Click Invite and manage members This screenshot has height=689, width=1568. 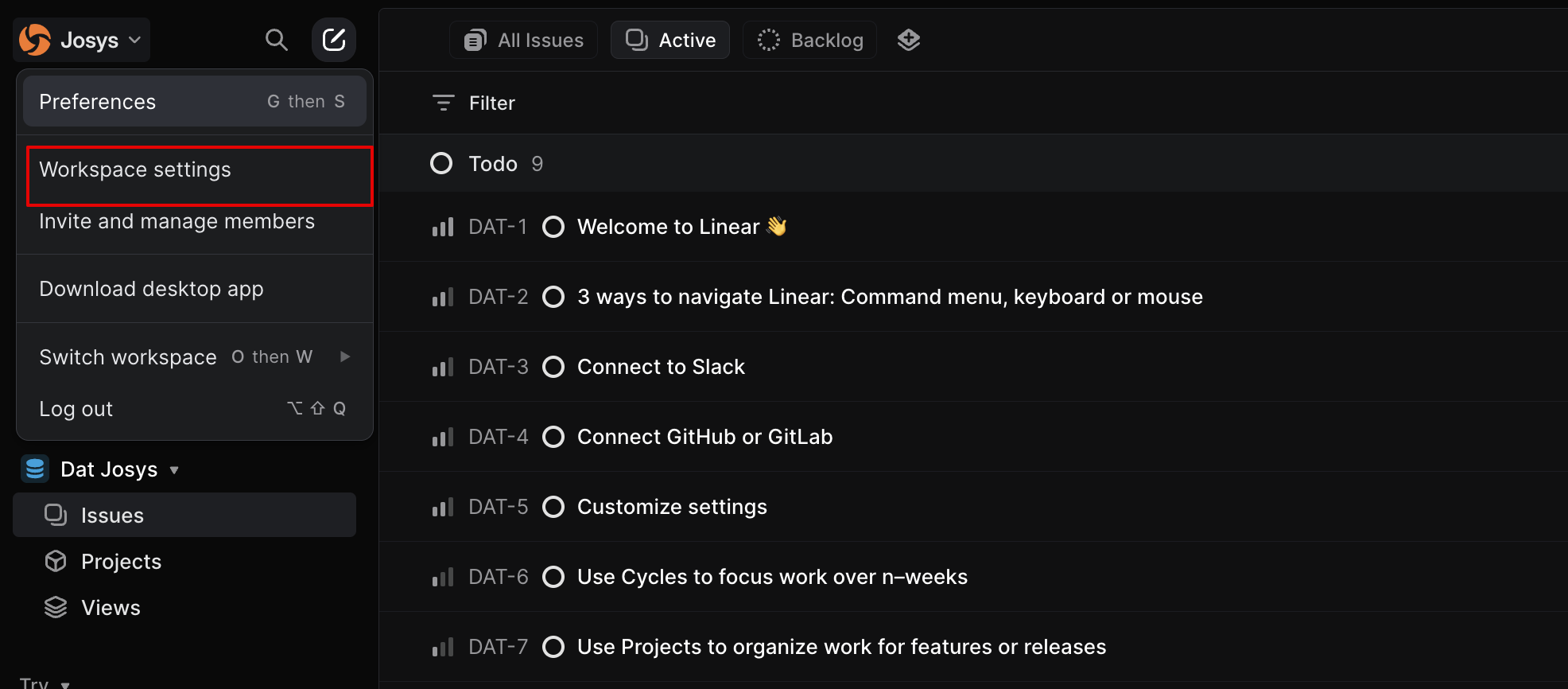(x=177, y=221)
